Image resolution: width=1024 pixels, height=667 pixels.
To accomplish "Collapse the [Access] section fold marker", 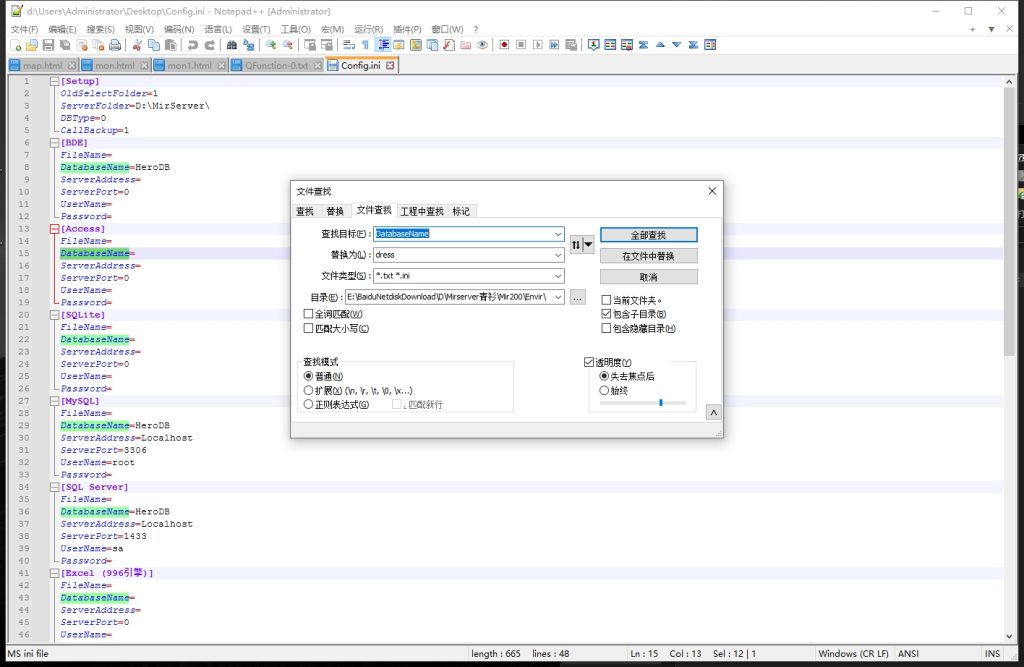I will click(x=54, y=229).
